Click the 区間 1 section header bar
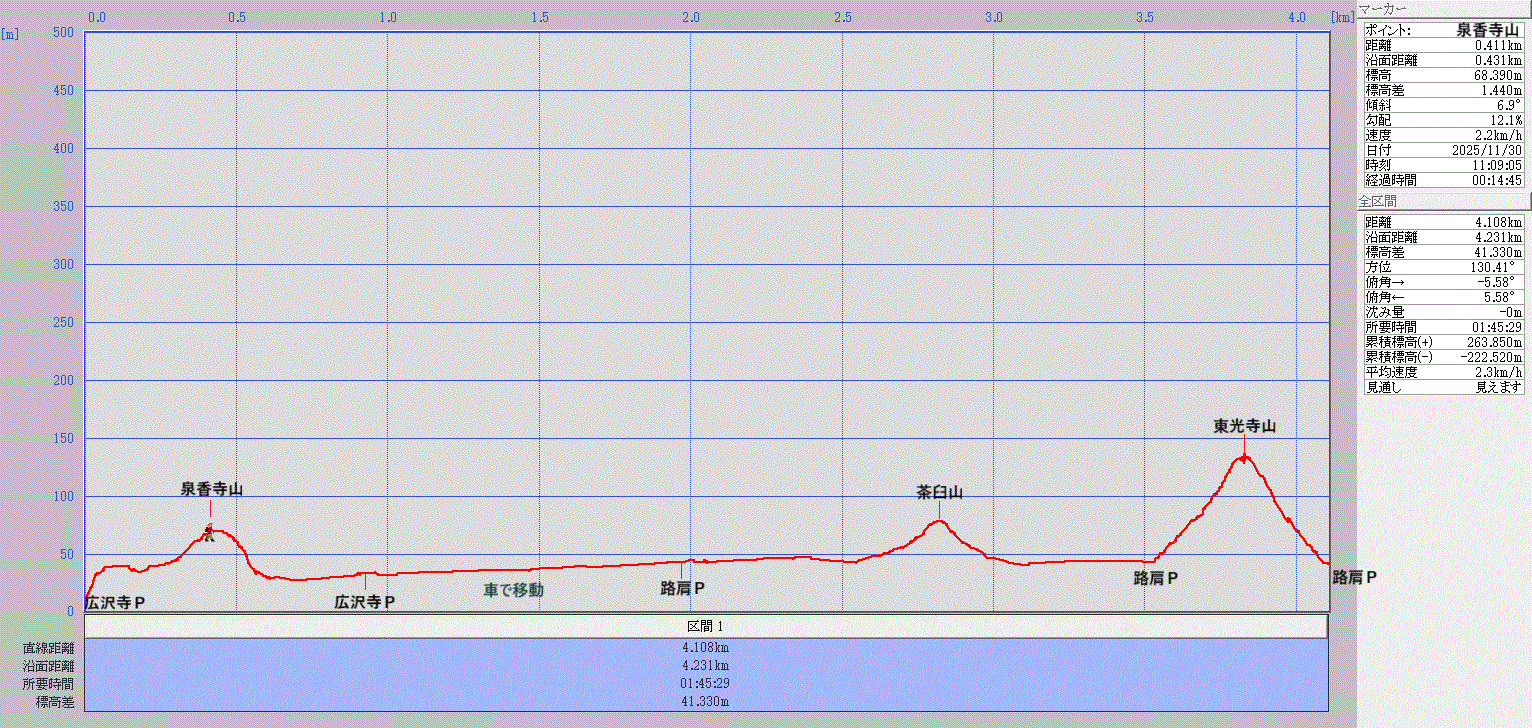Screen dimensions: 1532x728 click(x=706, y=626)
